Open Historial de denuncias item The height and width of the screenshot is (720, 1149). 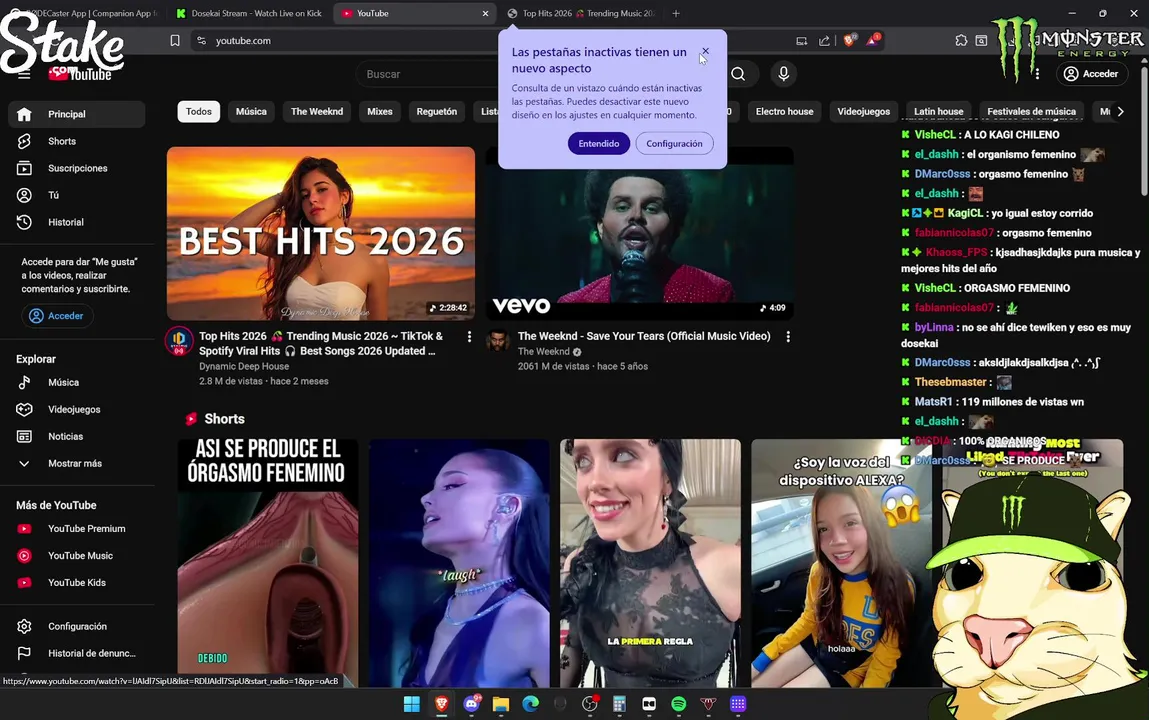click(76, 653)
